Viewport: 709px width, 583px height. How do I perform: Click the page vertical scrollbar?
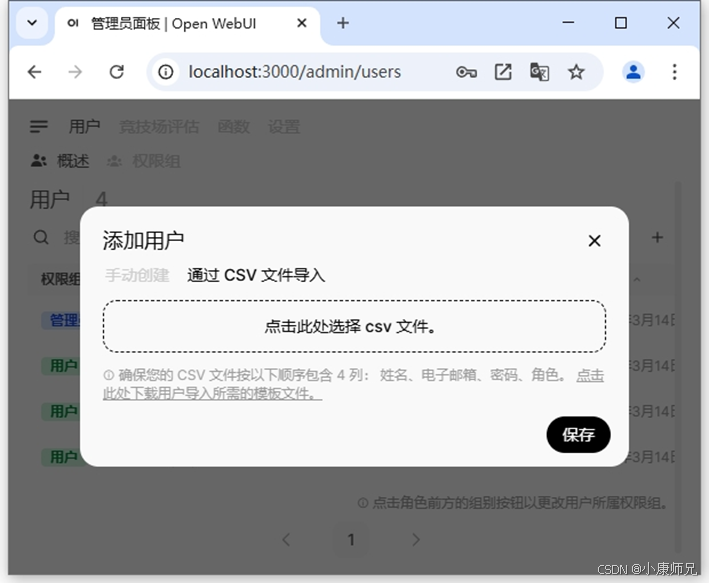(x=677, y=366)
